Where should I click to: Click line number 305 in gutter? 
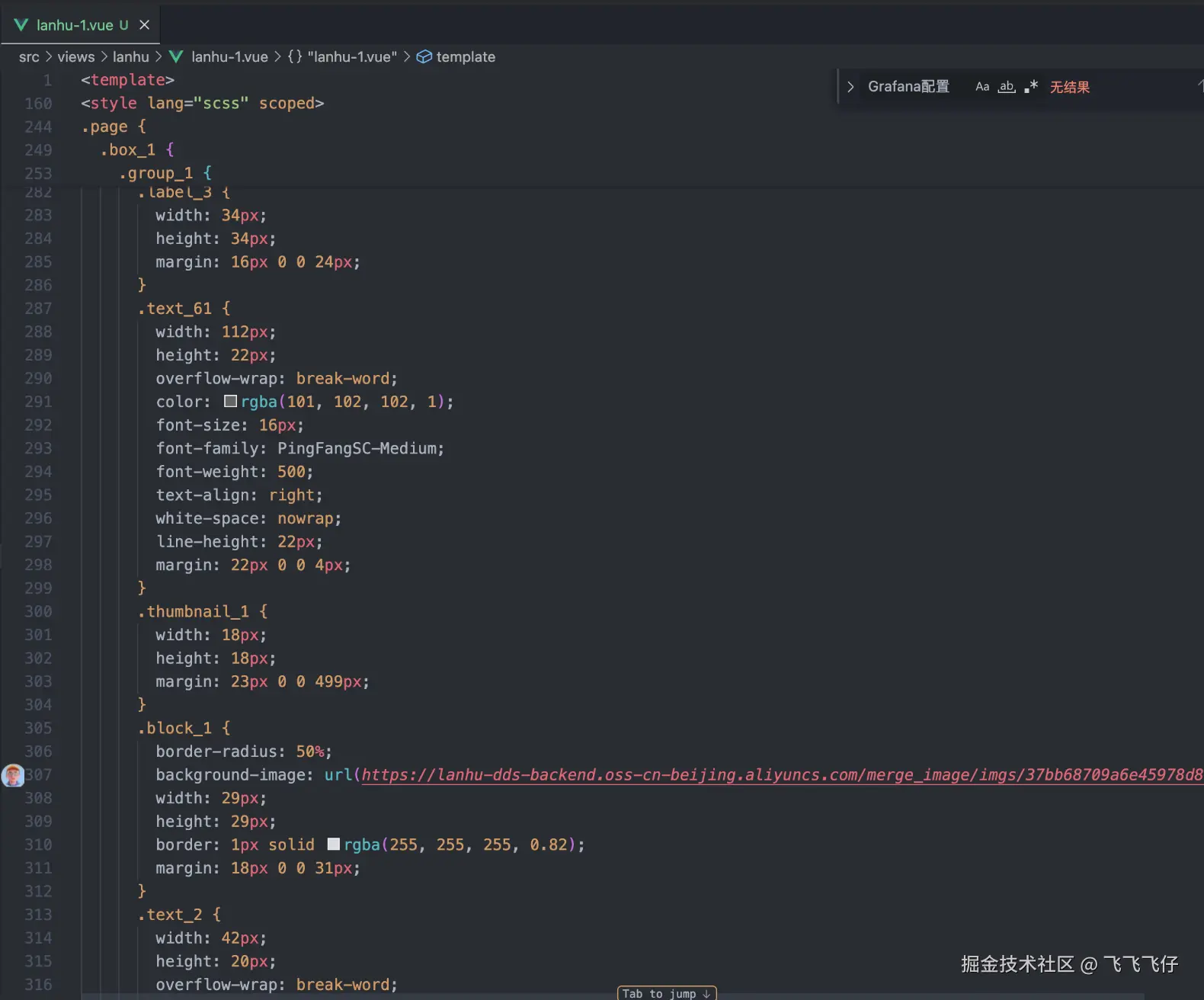click(38, 729)
